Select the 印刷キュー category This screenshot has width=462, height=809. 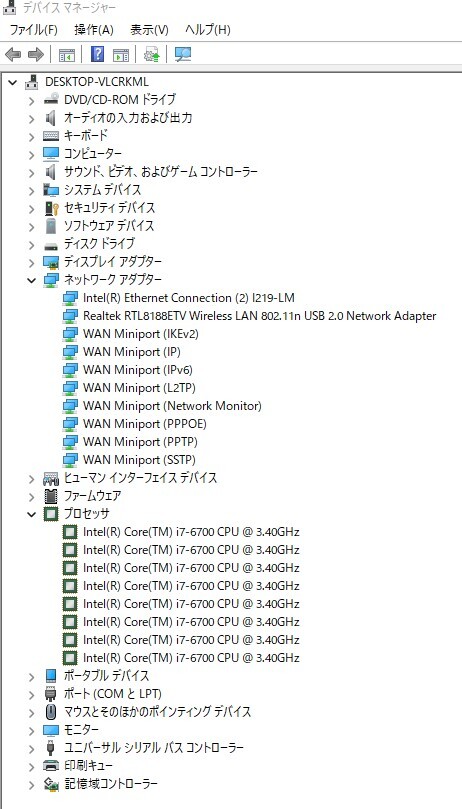pos(88,766)
